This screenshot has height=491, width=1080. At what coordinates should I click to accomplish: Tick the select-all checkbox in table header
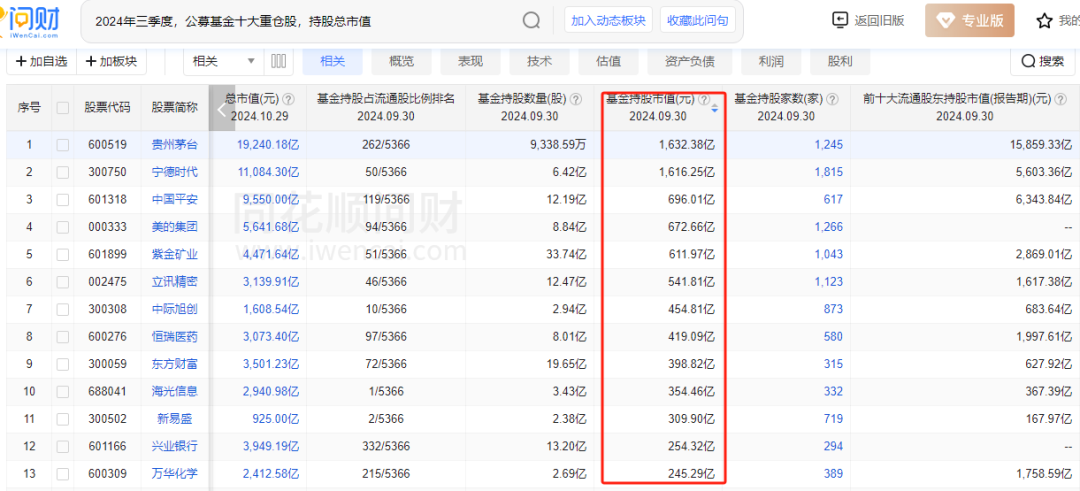click(x=63, y=107)
